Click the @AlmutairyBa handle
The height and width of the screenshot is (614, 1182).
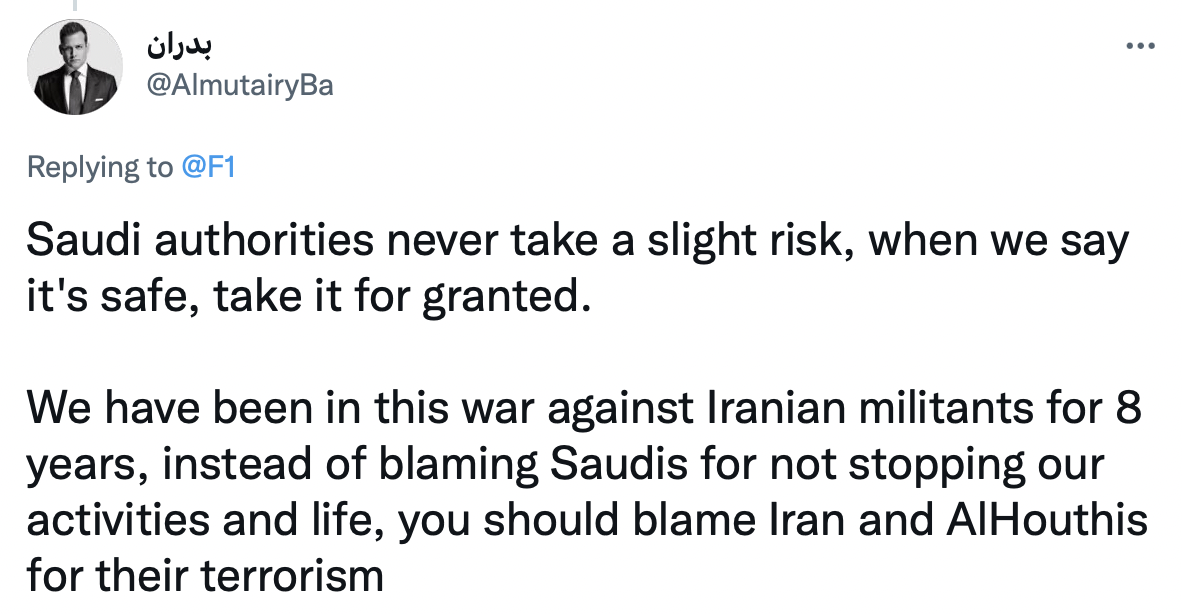pyautogui.click(x=240, y=86)
